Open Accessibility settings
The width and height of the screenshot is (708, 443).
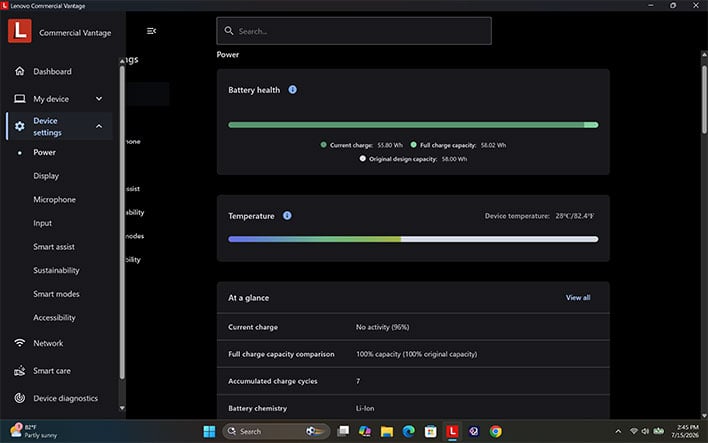54,317
